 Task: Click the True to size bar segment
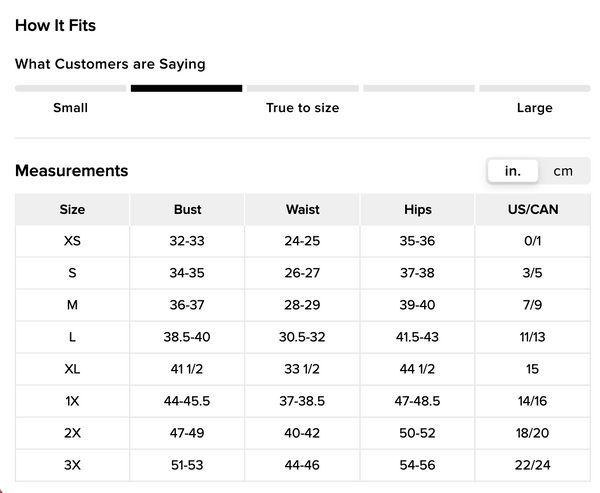pyautogui.click(x=302, y=88)
